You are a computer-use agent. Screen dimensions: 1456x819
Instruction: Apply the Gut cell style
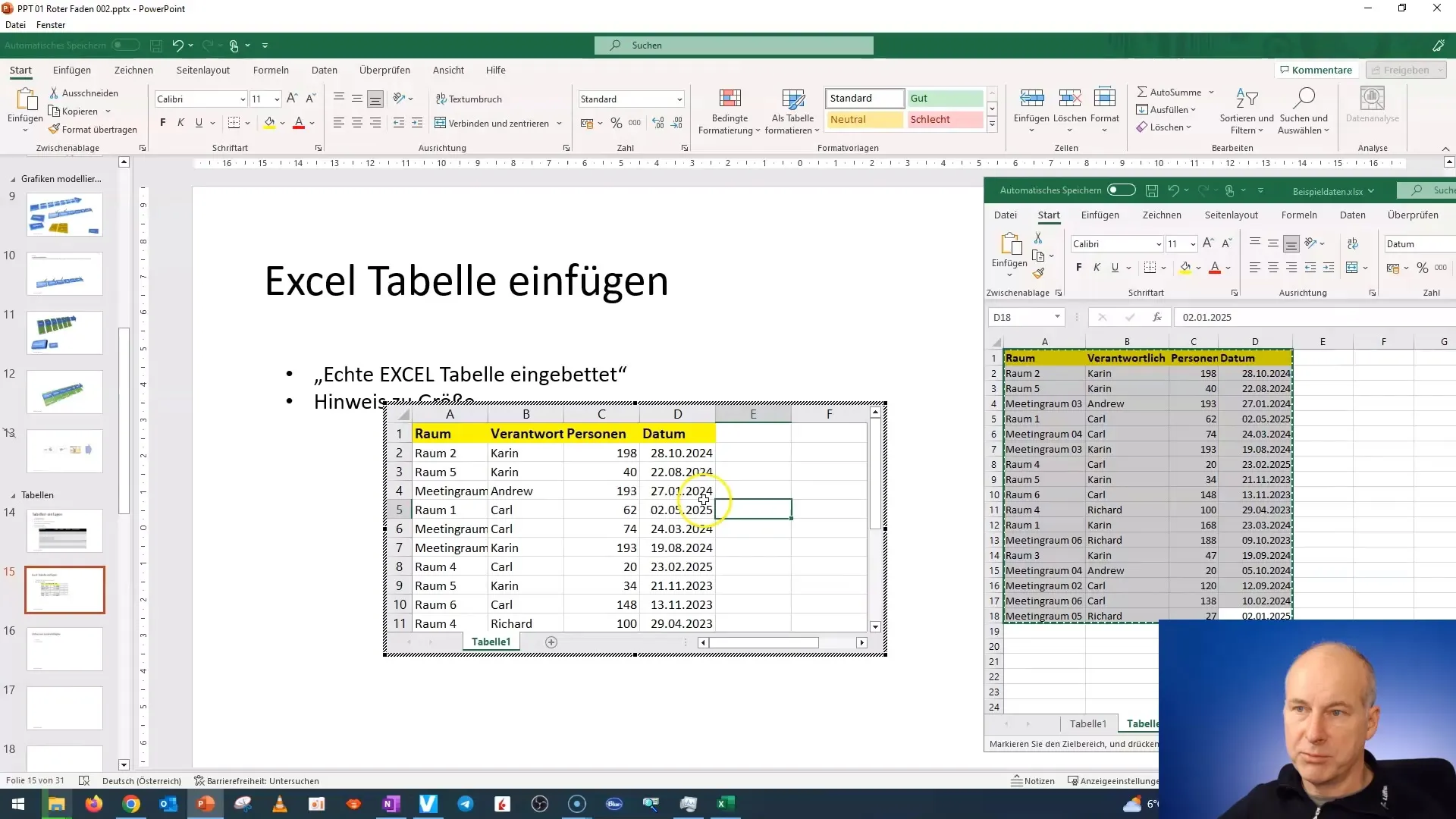945,99
